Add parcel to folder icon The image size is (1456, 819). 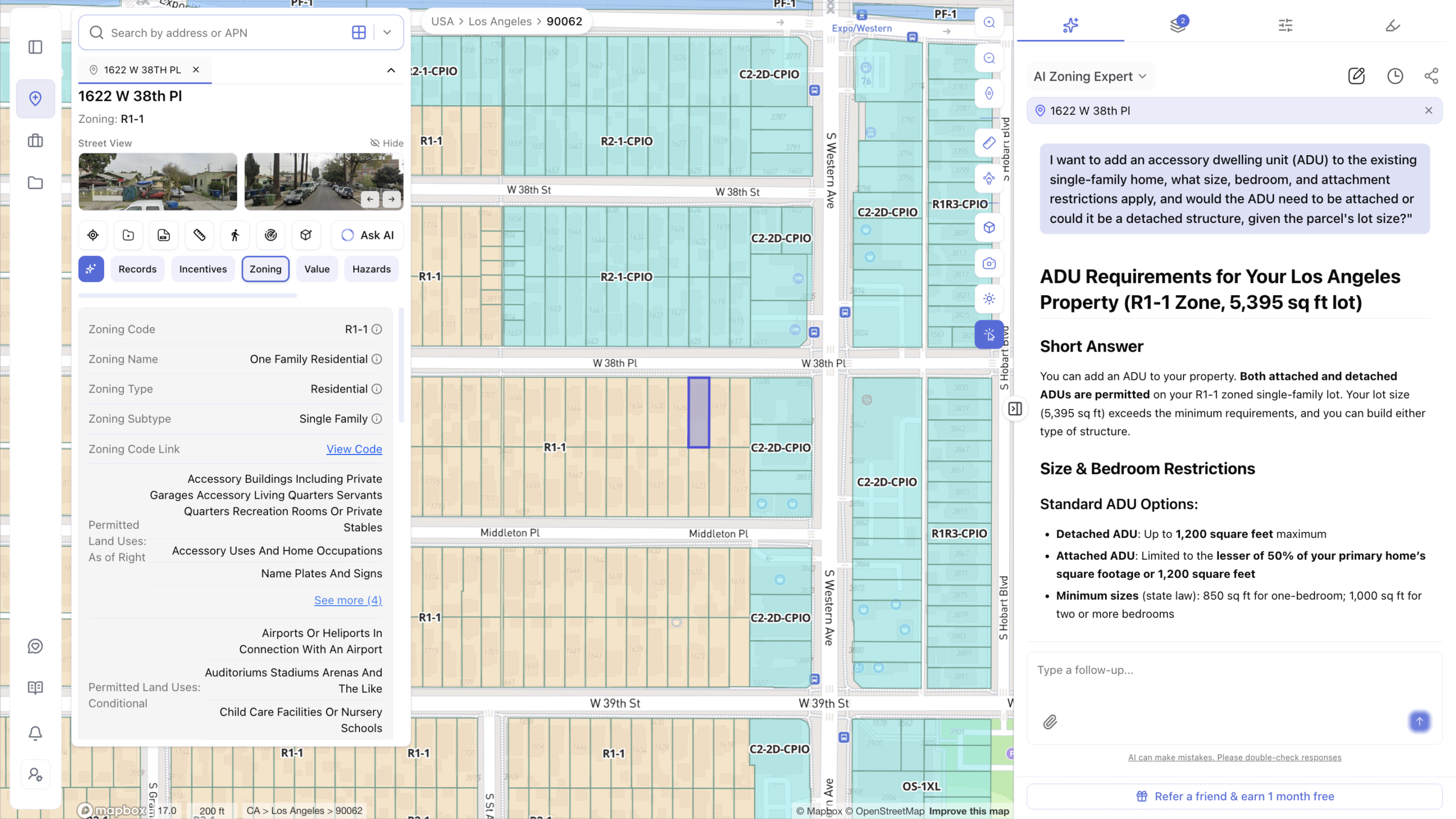point(128,235)
